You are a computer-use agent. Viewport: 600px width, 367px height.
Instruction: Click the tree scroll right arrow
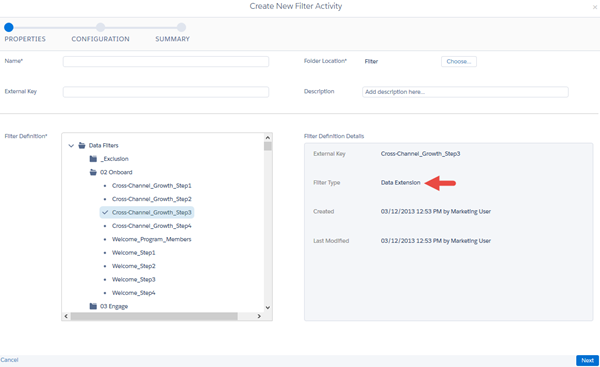tap(259, 316)
